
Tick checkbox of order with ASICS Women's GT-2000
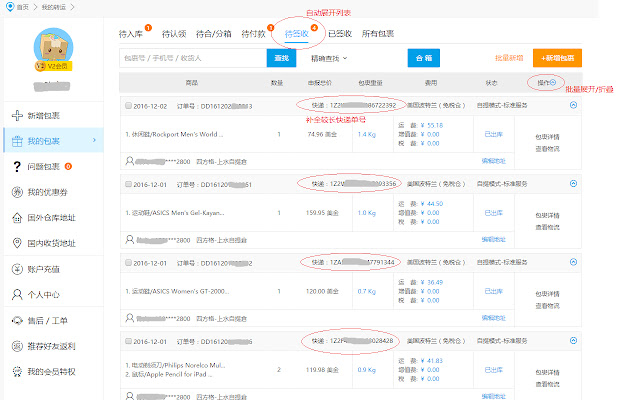(128, 262)
